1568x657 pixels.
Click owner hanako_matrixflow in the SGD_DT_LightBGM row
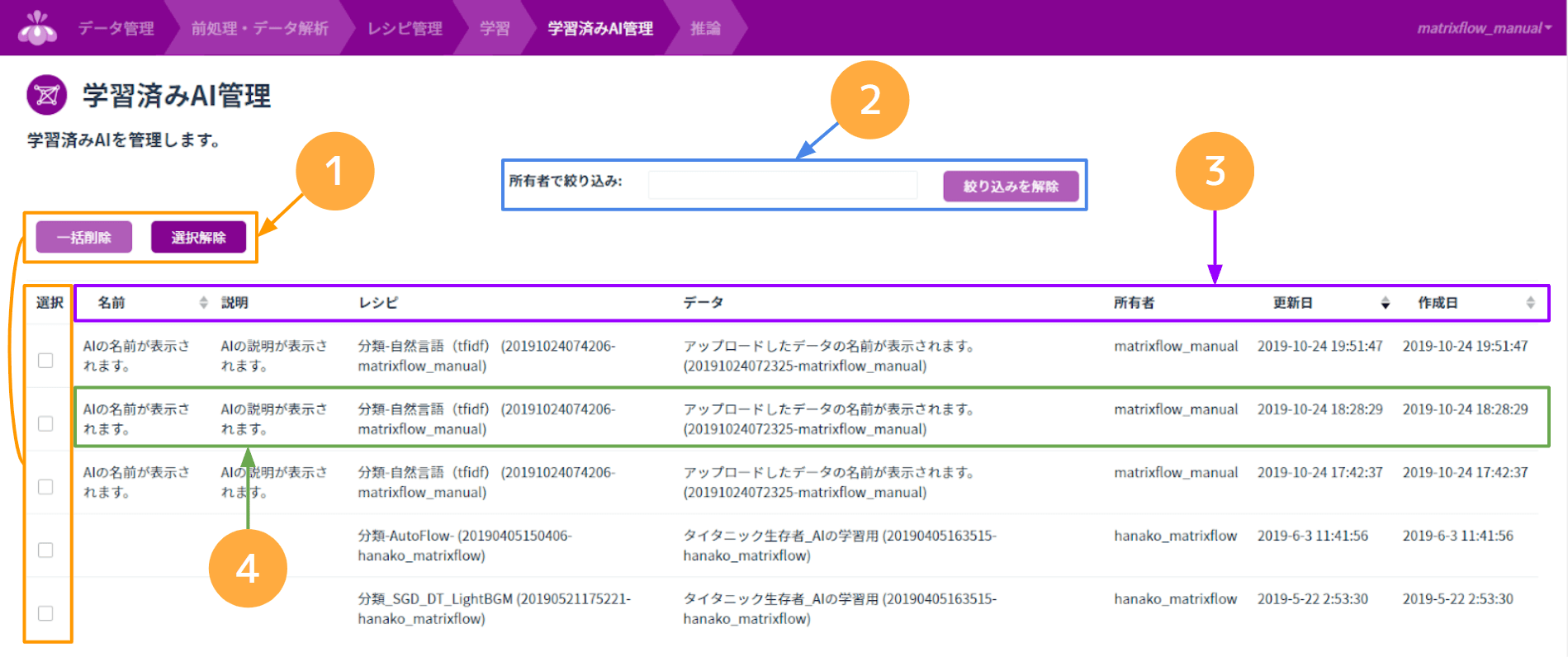(x=1176, y=599)
